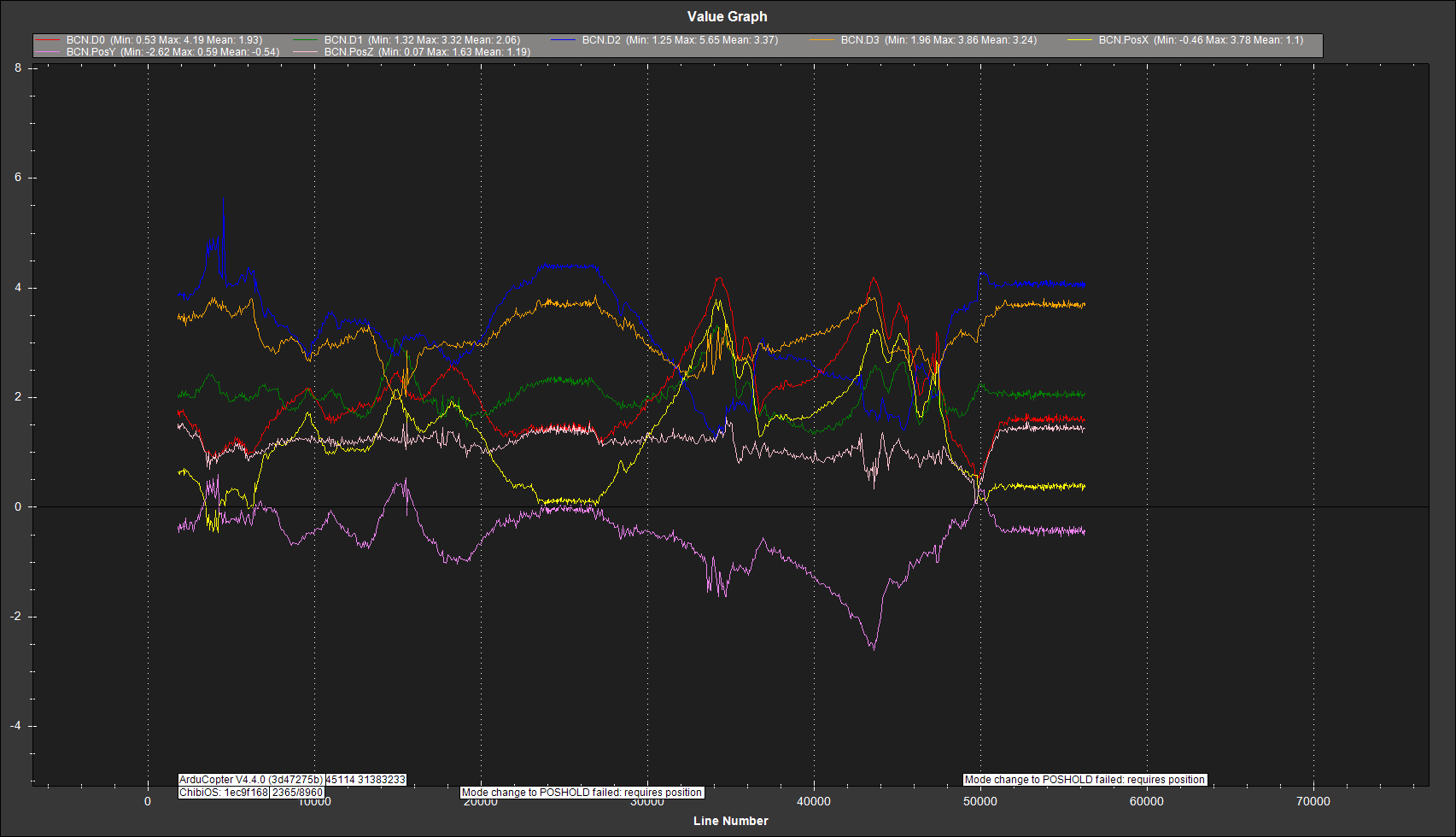Click the red BCN.D0 legend line swatch
This screenshot has width=1456, height=837.
[49, 40]
